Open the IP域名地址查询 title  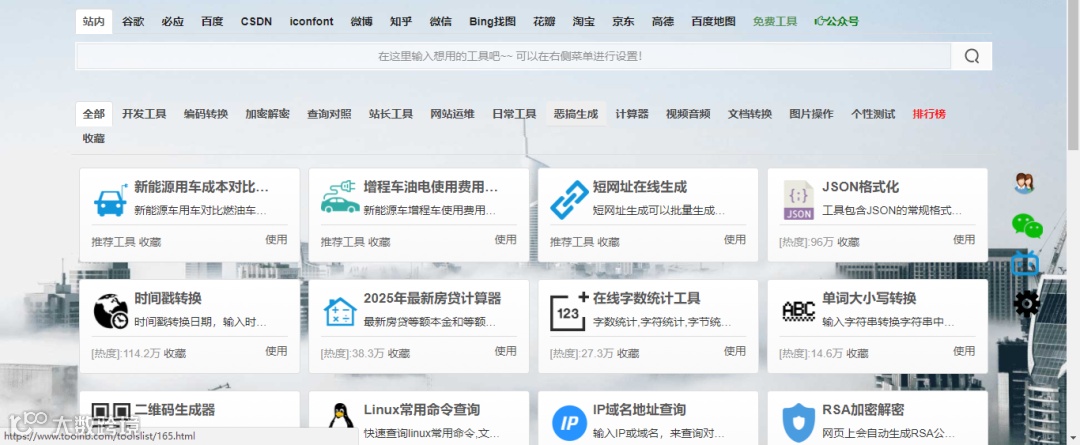[639, 410]
